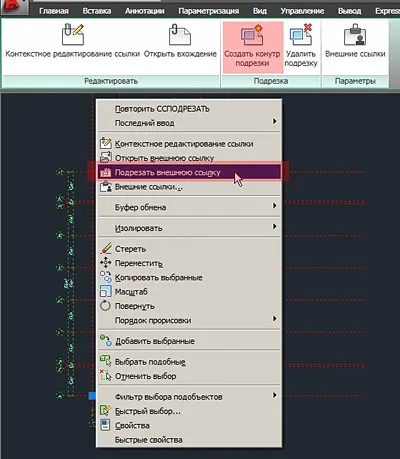Open the Управление ribbon tab

302,11
